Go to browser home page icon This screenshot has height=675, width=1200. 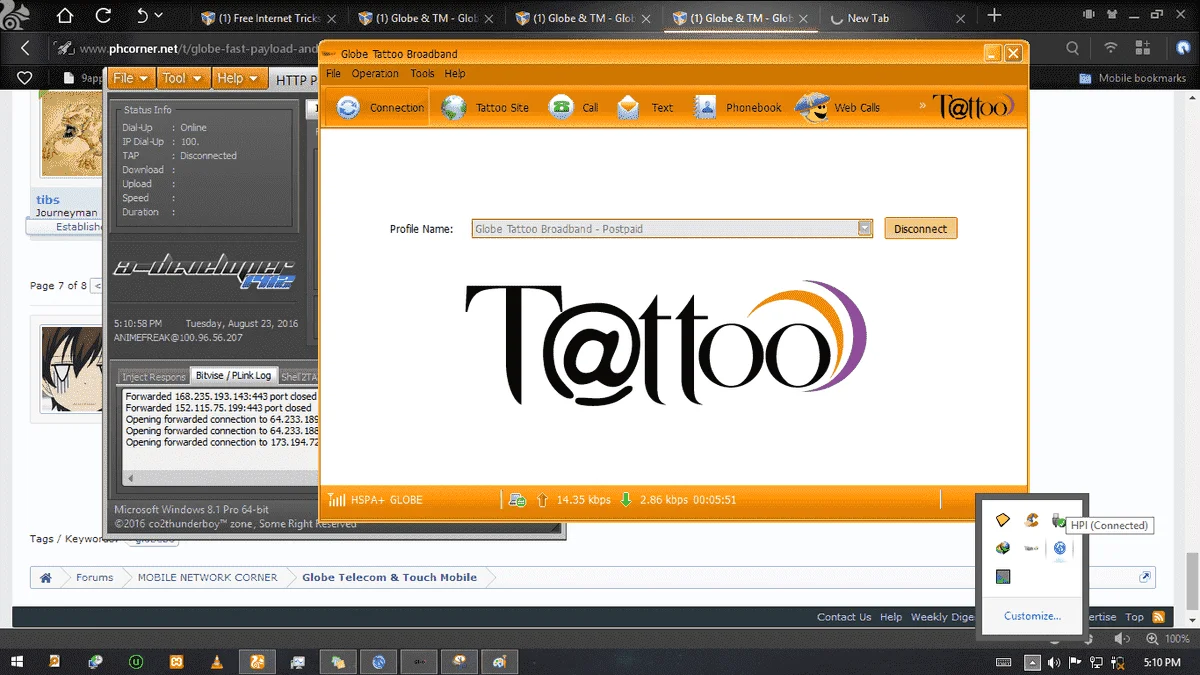pos(65,16)
